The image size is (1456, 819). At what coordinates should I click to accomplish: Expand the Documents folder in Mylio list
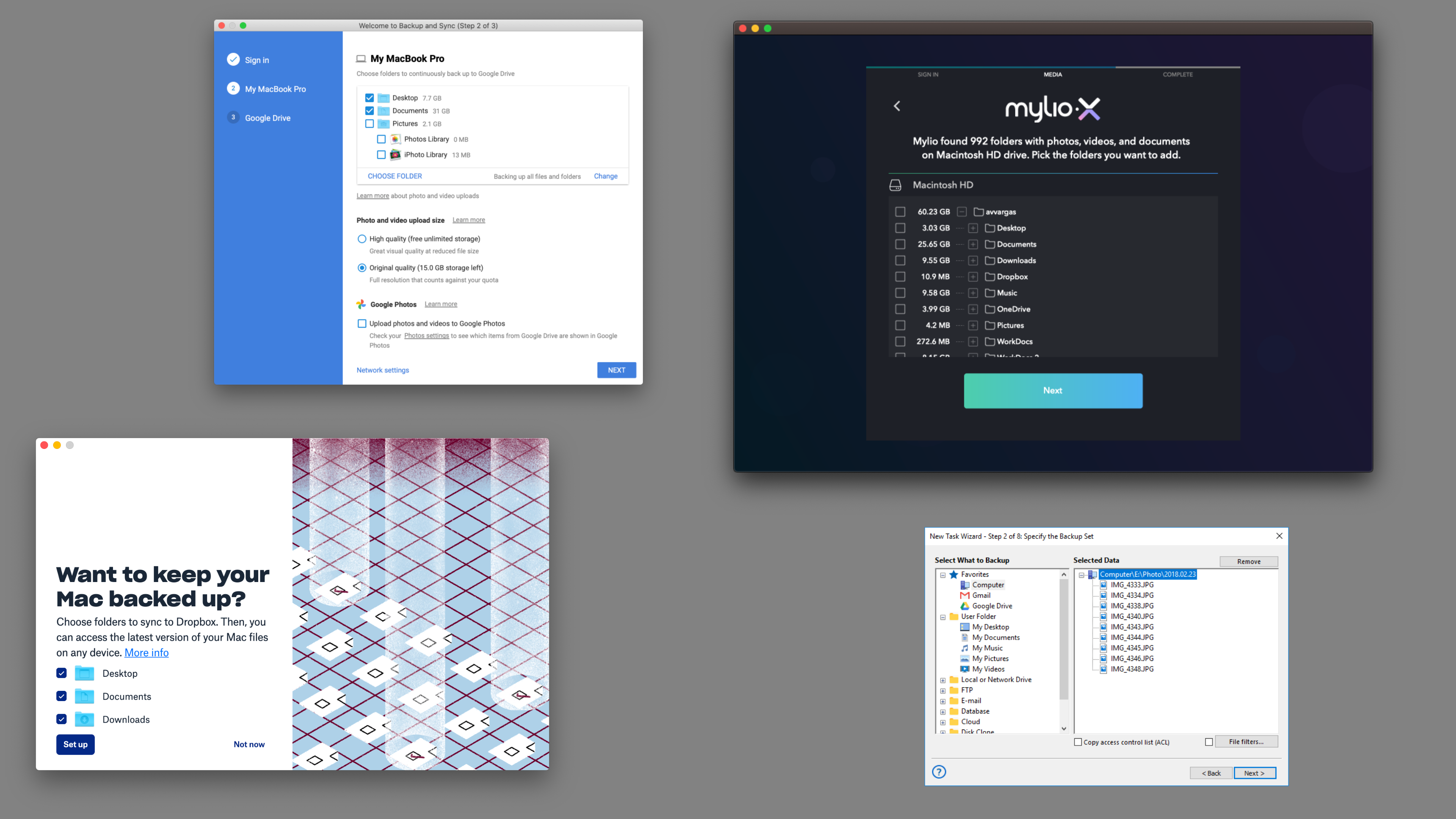tap(973, 245)
